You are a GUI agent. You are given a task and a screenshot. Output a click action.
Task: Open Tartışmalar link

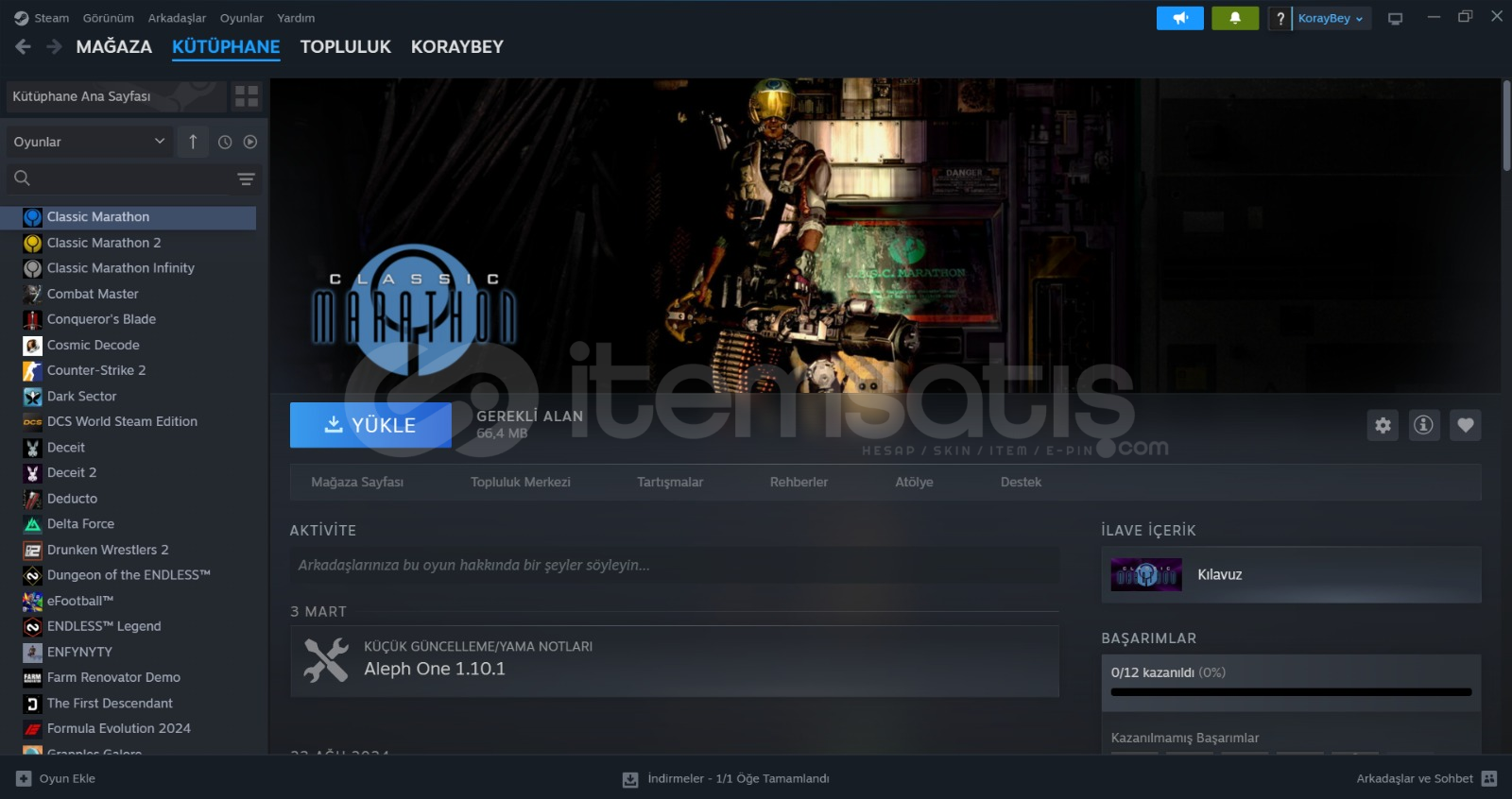click(x=670, y=482)
